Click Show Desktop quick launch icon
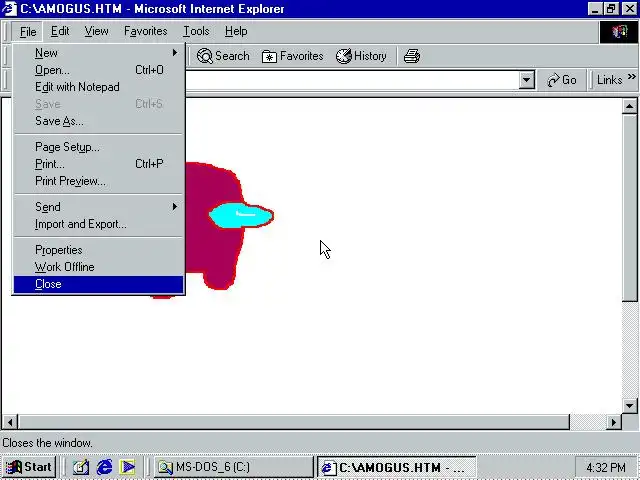Image resolution: width=640 pixels, height=480 pixels. 80,467
